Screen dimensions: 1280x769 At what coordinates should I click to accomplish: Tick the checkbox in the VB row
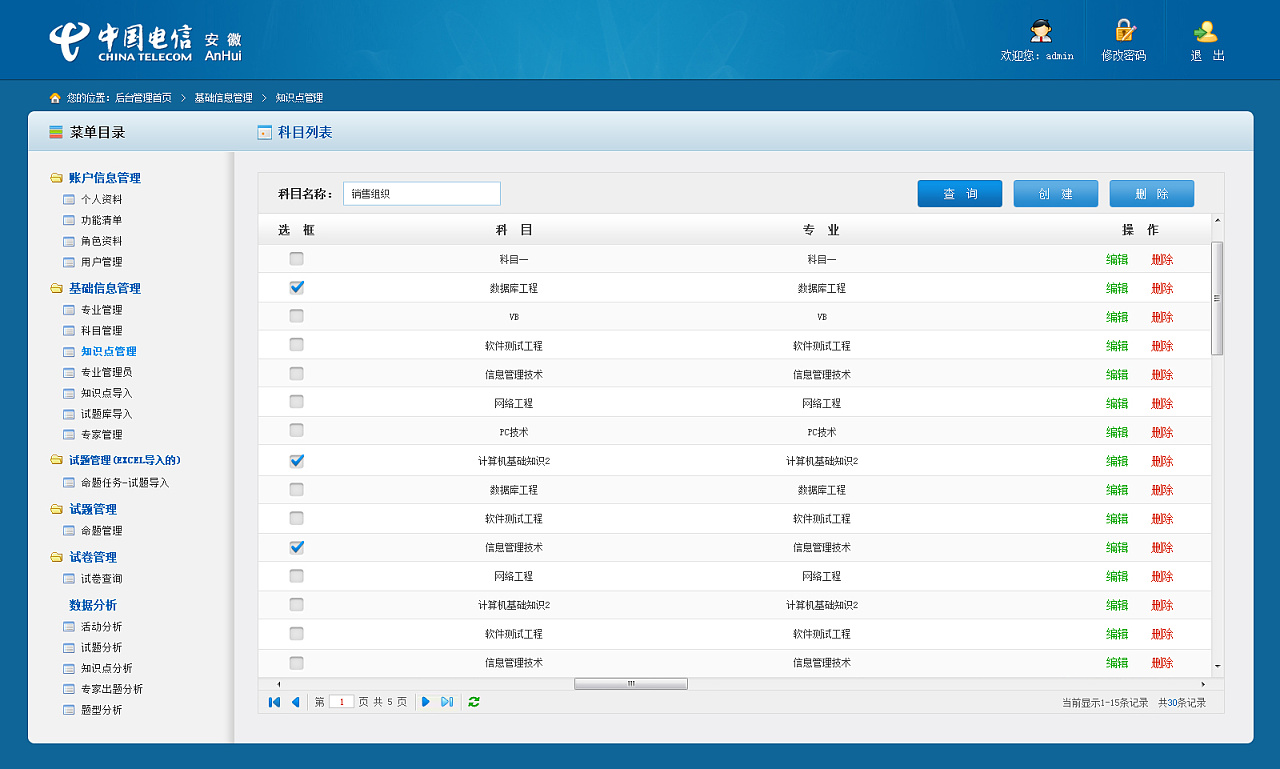296,316
